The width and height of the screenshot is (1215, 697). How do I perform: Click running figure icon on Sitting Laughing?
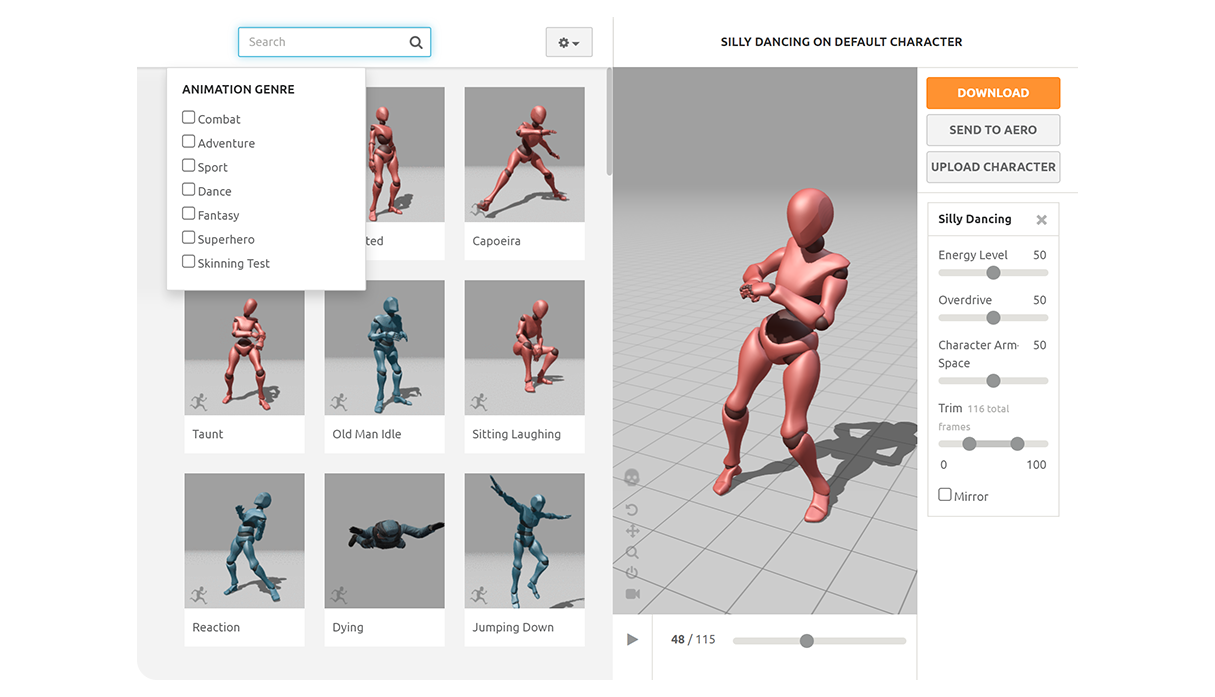479,402
